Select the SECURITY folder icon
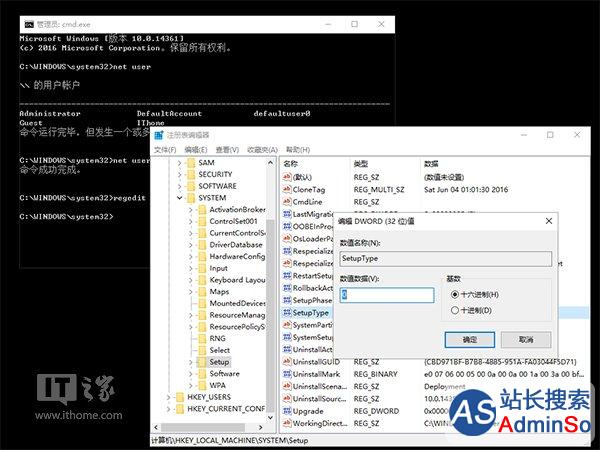Image resolution: width=600 pixels, height=450 pixels. tap(191, 174)
